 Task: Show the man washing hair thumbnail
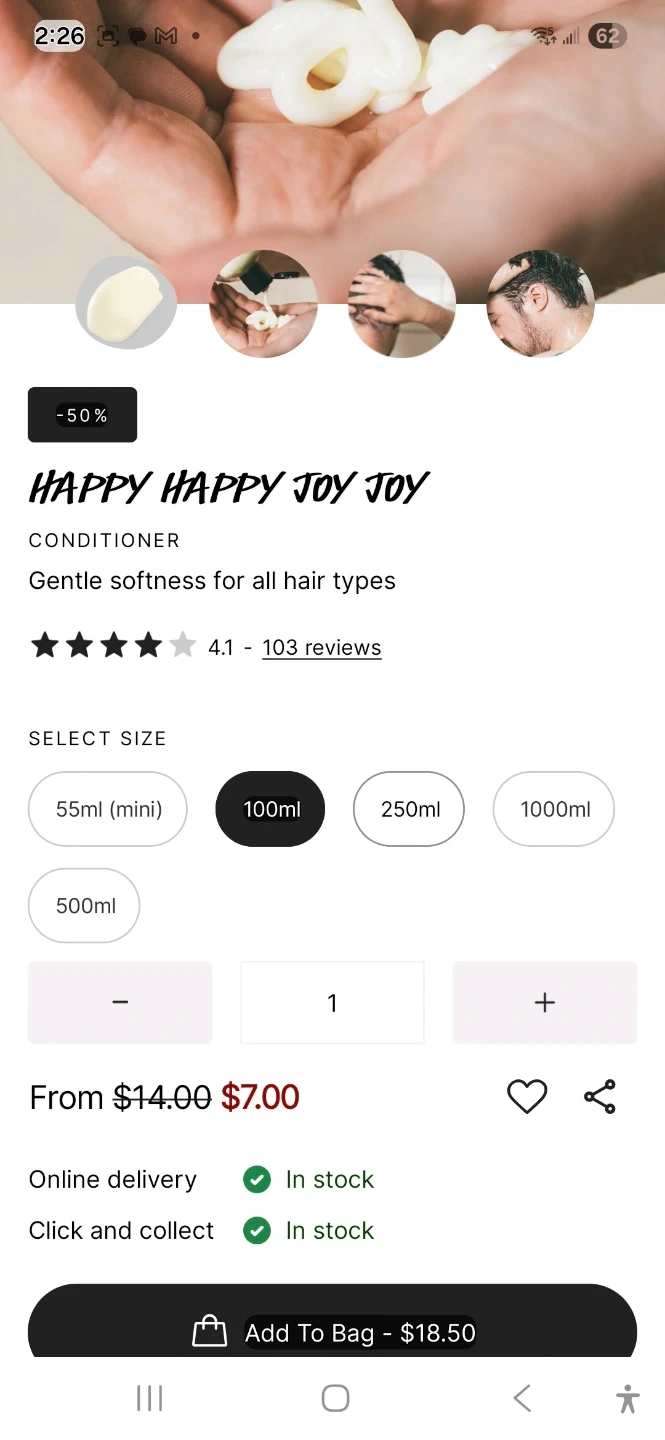pos(540,303)
